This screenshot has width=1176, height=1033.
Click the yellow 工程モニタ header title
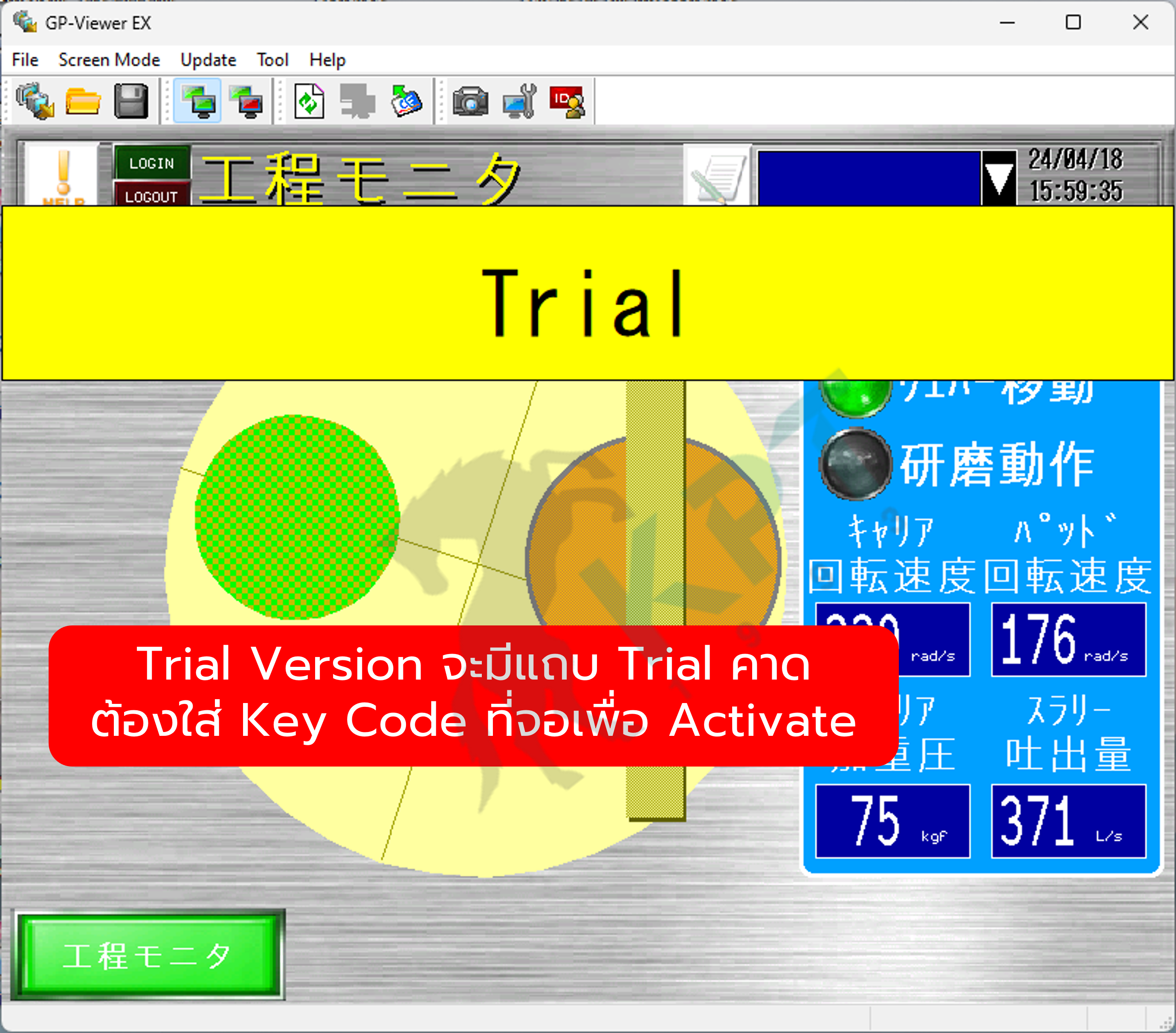[x=361, y=178]
